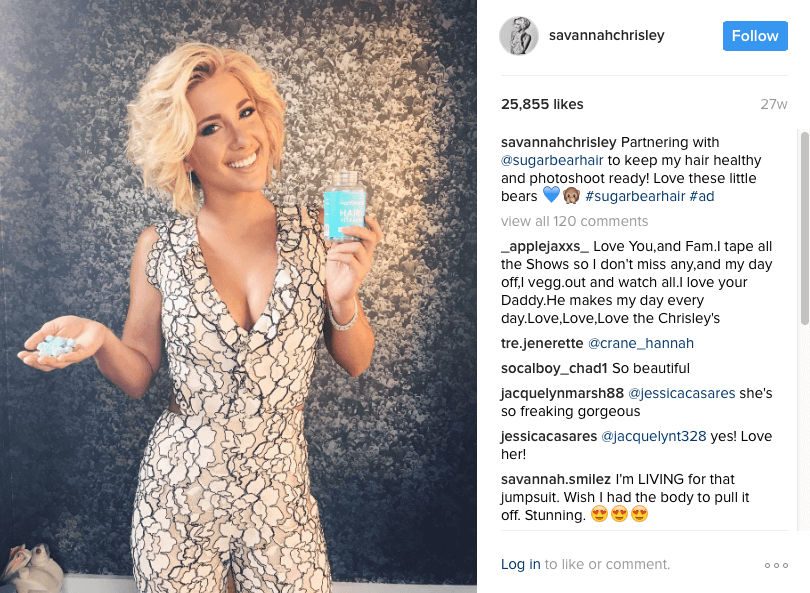This screenshot has width=810, height=593.
Task: Open the three-dots more options icon
Action: [776, 565]
